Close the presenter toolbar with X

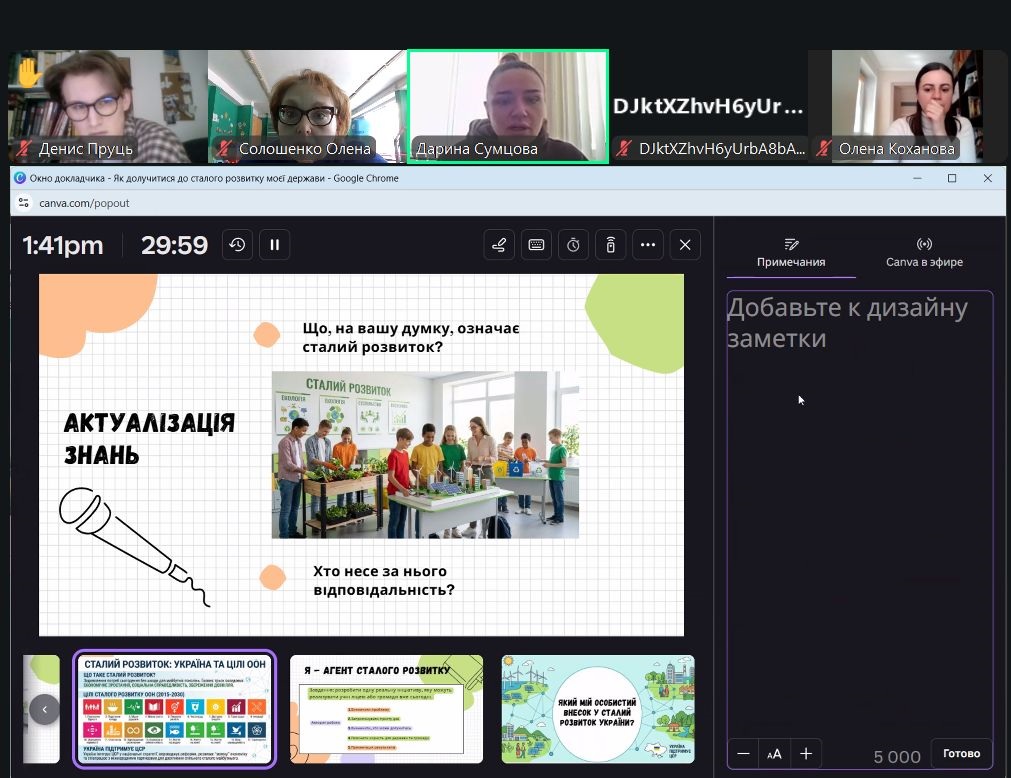[685, 245]
